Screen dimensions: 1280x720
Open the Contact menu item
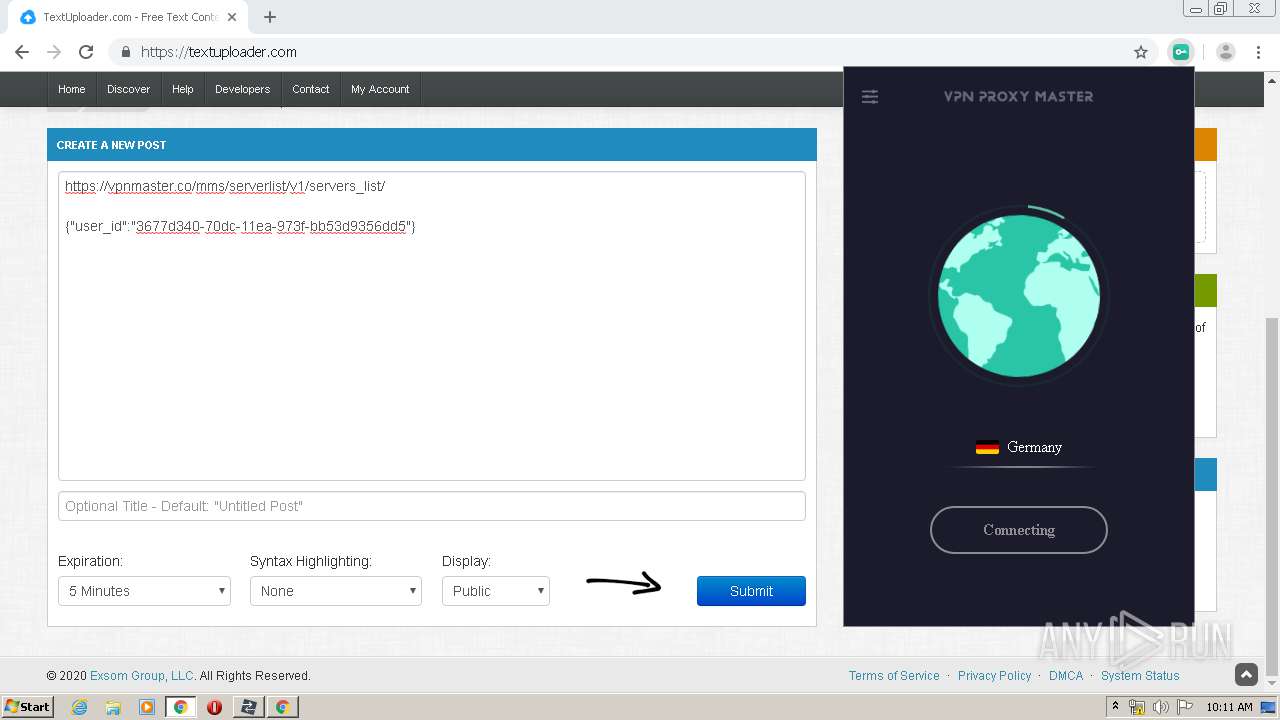pos(311,89)
